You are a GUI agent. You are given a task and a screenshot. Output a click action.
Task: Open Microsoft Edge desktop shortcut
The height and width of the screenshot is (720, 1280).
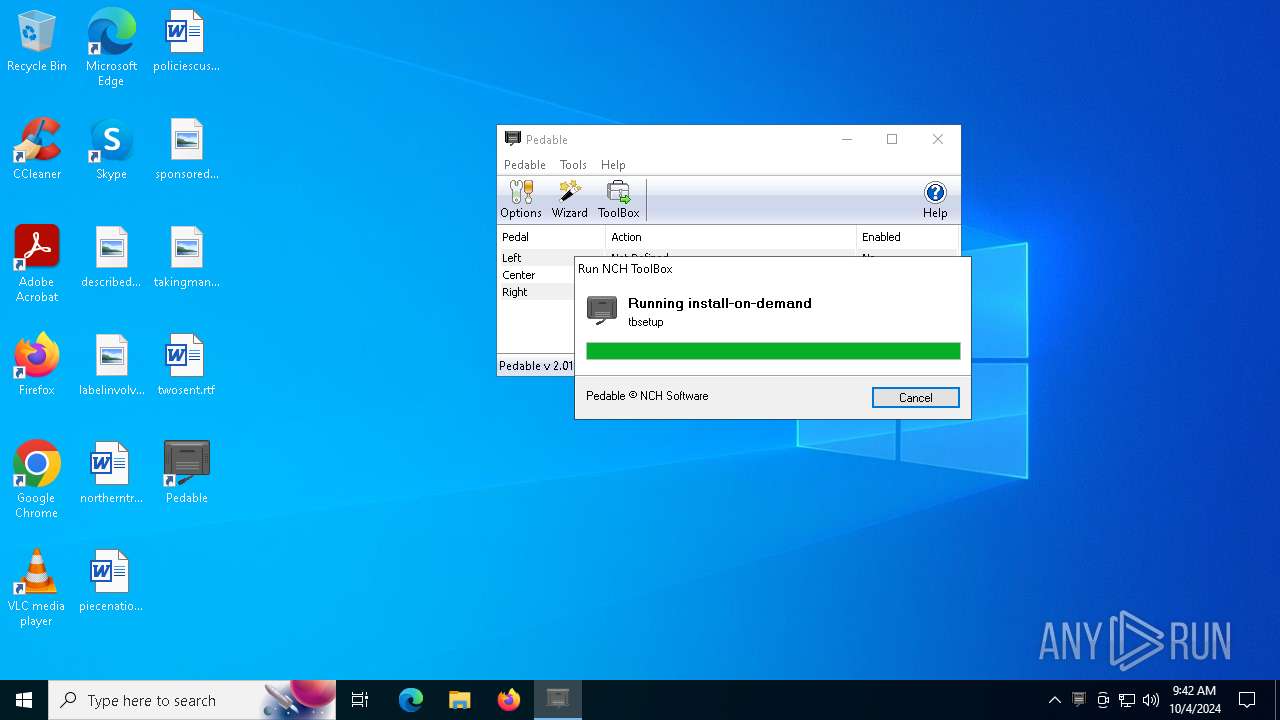tap(111, 47)
